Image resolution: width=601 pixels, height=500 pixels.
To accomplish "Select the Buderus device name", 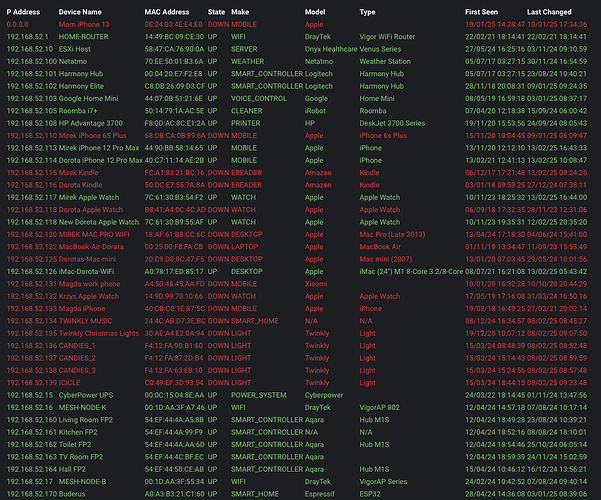I will pos(72,494).
